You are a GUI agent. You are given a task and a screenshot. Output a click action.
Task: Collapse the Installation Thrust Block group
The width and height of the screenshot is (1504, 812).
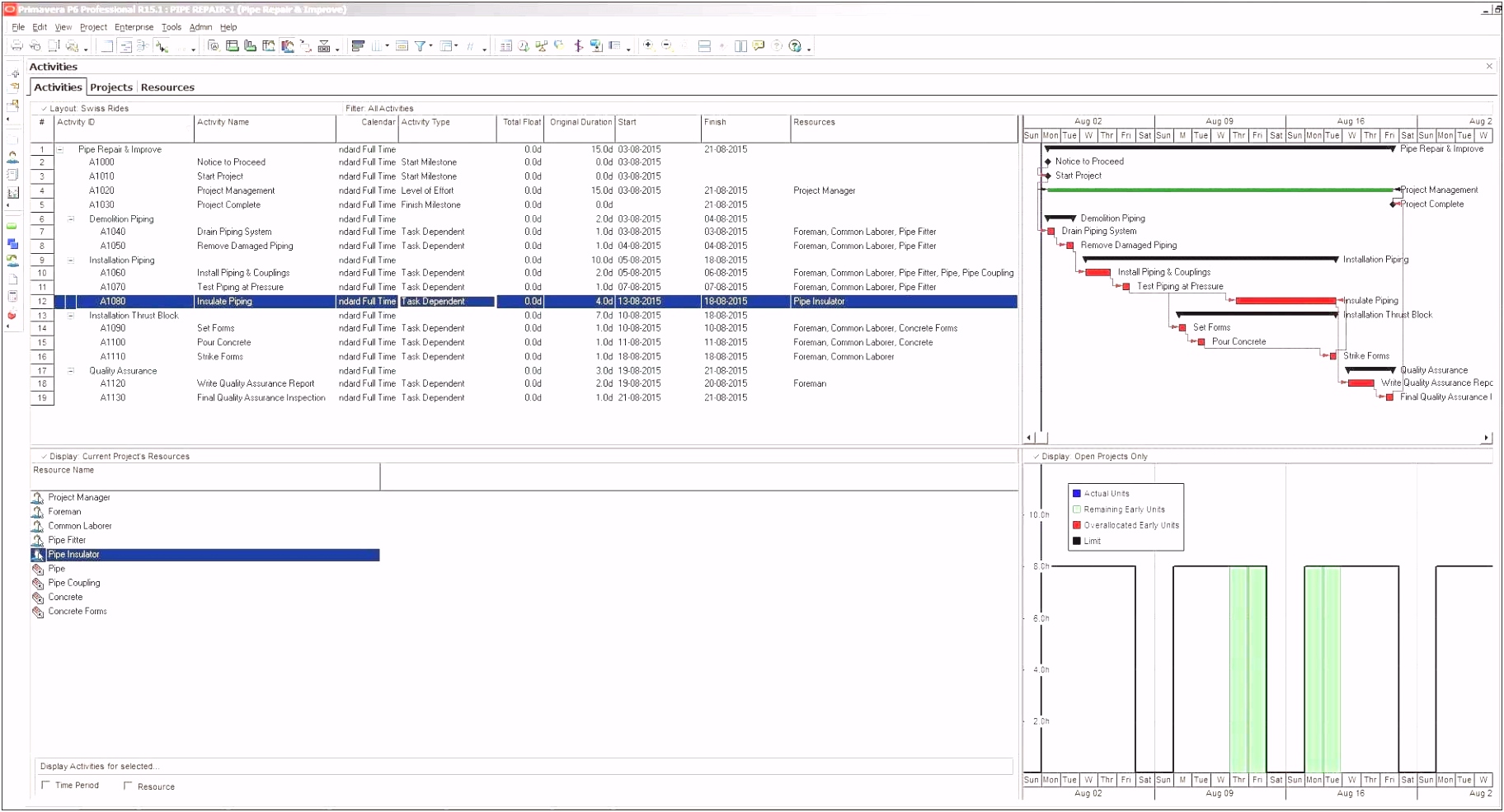click(71, 316)
